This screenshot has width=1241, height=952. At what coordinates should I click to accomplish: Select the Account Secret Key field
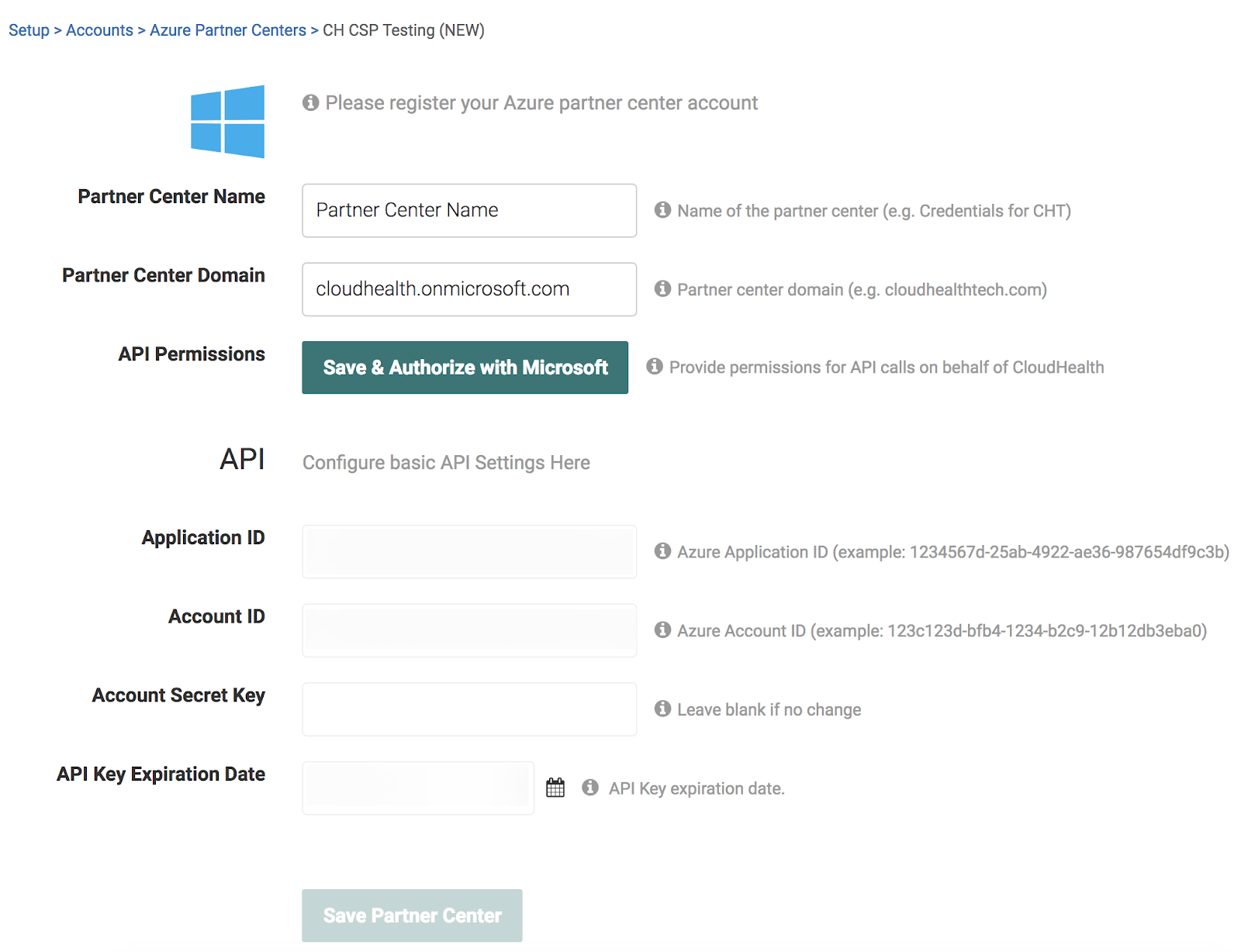point(468,709)
